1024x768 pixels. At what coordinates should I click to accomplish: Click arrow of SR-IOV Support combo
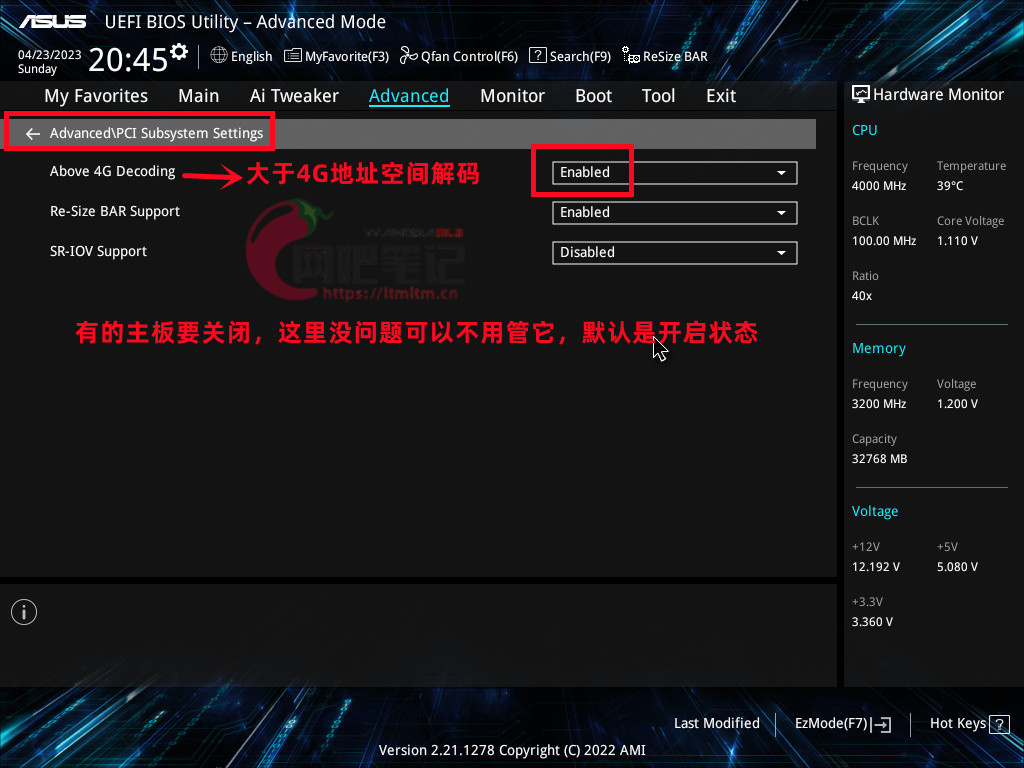pyautogui.click(x=781, y=253)
